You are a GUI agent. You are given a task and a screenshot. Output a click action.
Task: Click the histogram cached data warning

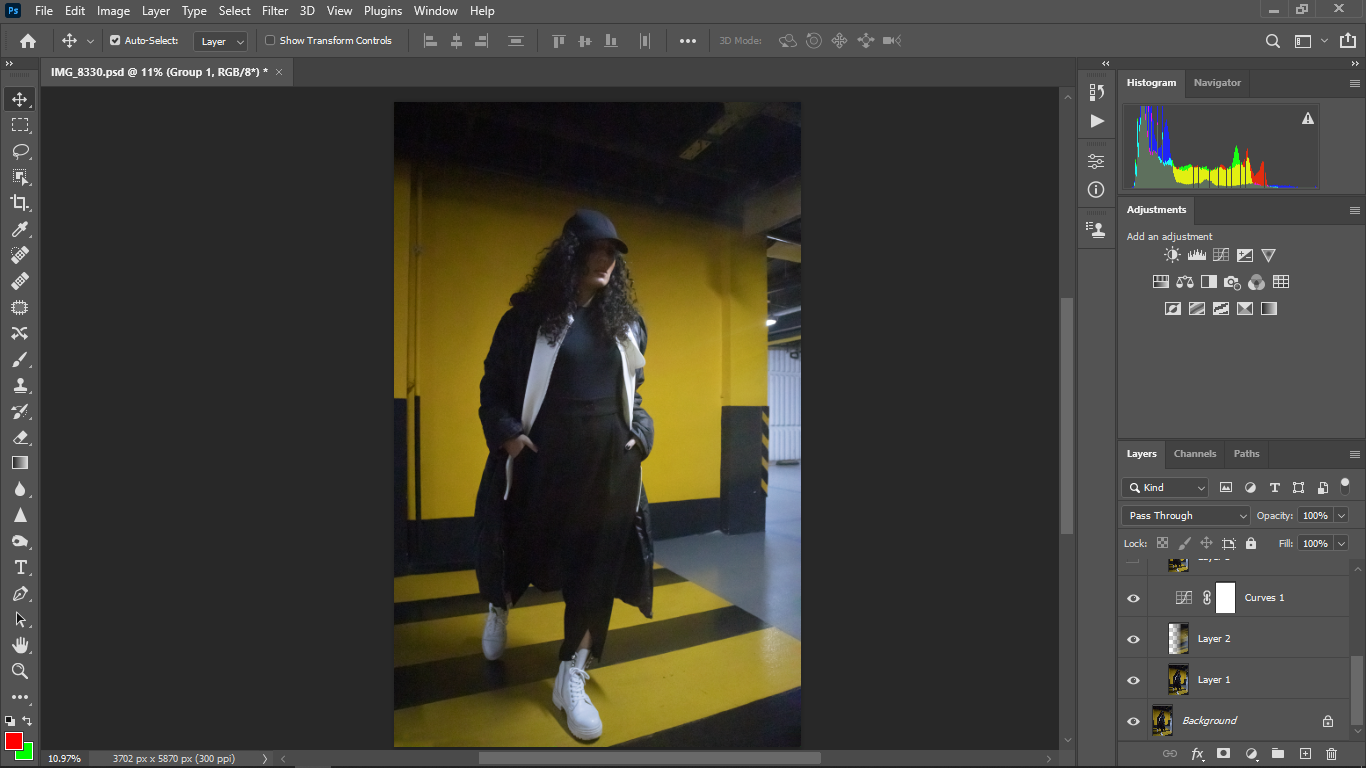[1307, 119]
